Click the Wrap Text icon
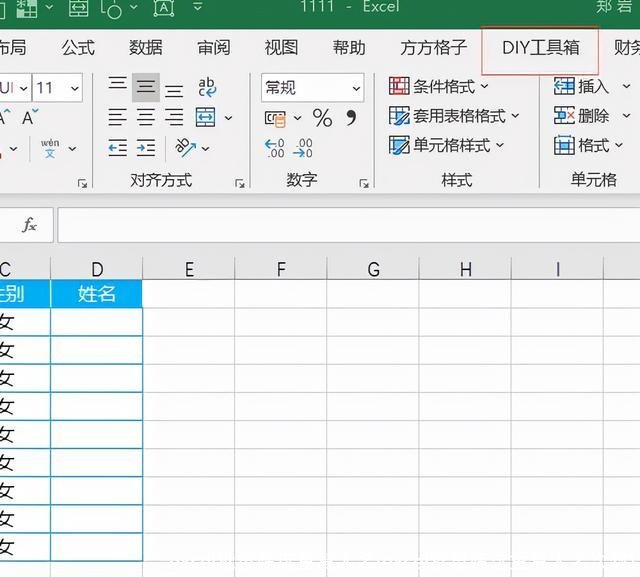640x577 pixels. click(x=207, y=88)
